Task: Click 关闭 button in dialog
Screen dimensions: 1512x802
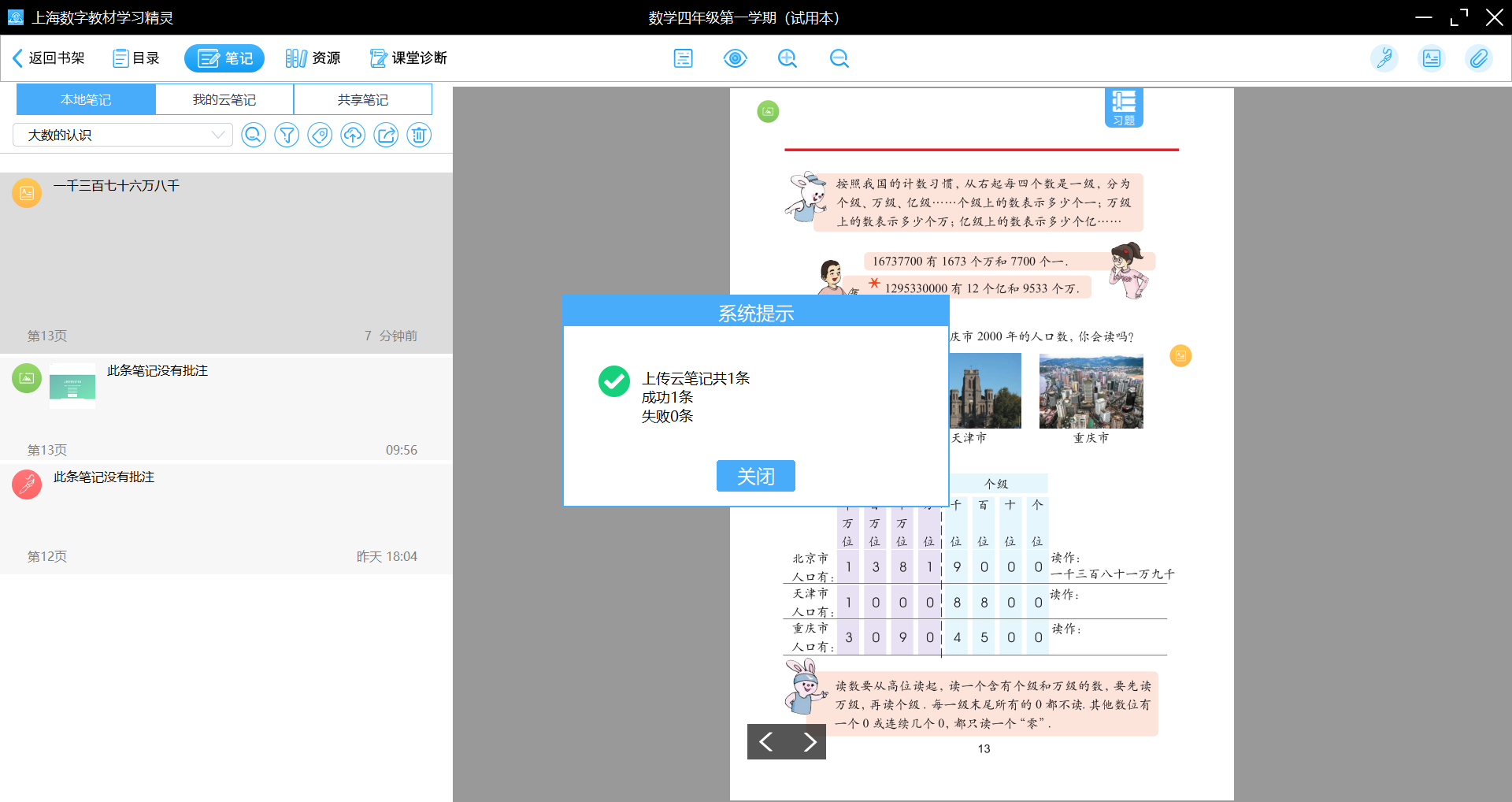Action: coord(755,476)
